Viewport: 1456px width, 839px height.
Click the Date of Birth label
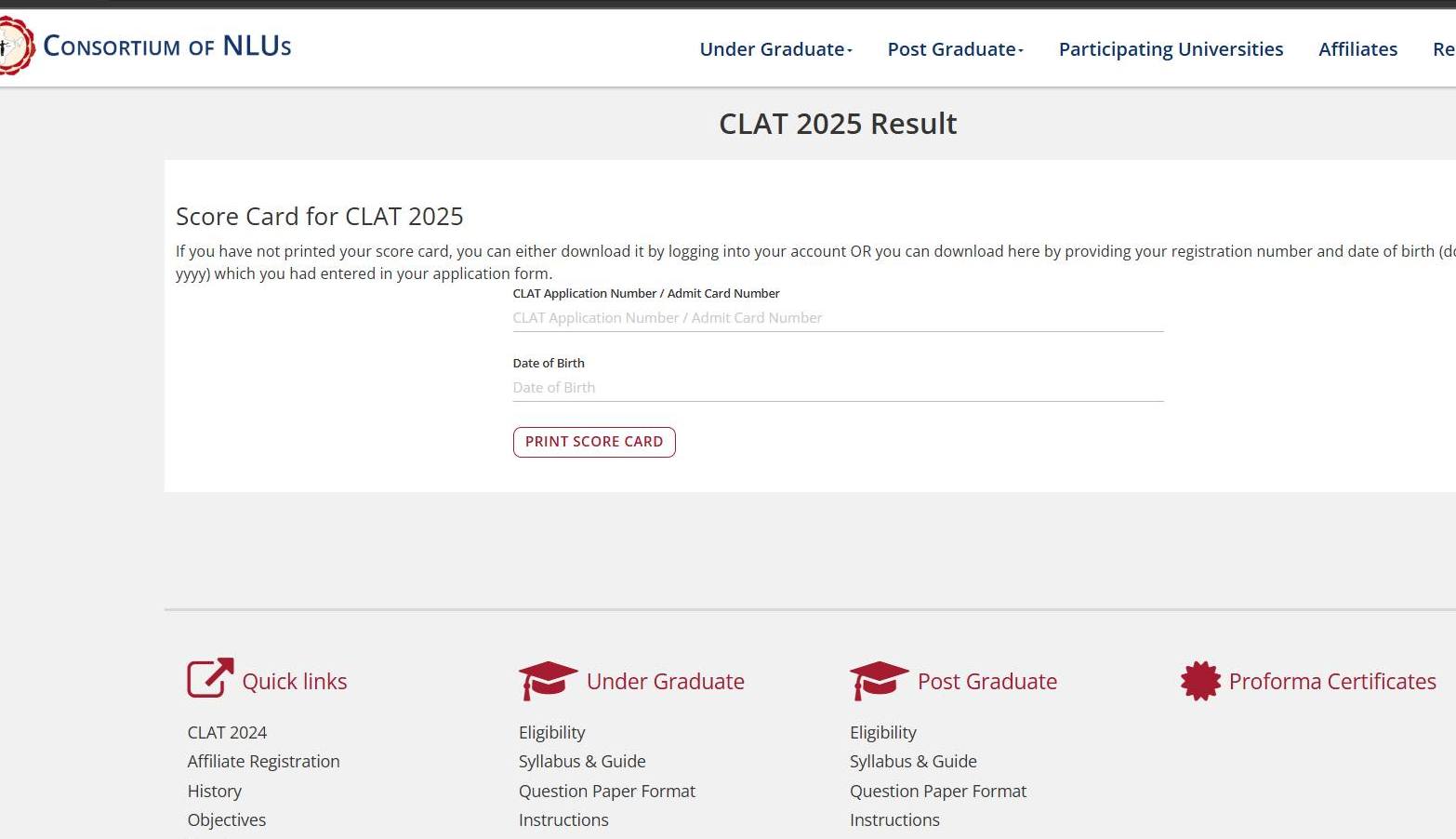(x=549, y=364)
